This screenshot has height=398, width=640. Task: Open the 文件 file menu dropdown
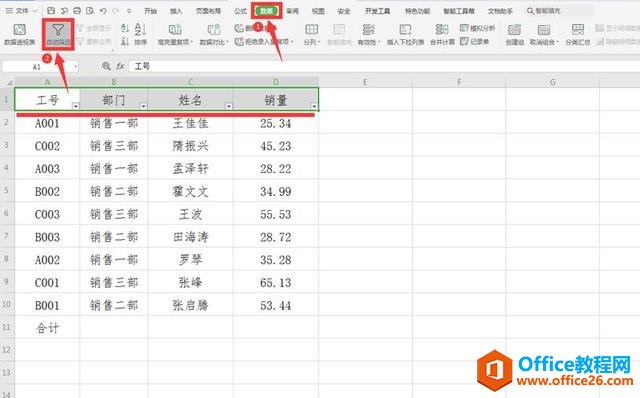[22, 11]
